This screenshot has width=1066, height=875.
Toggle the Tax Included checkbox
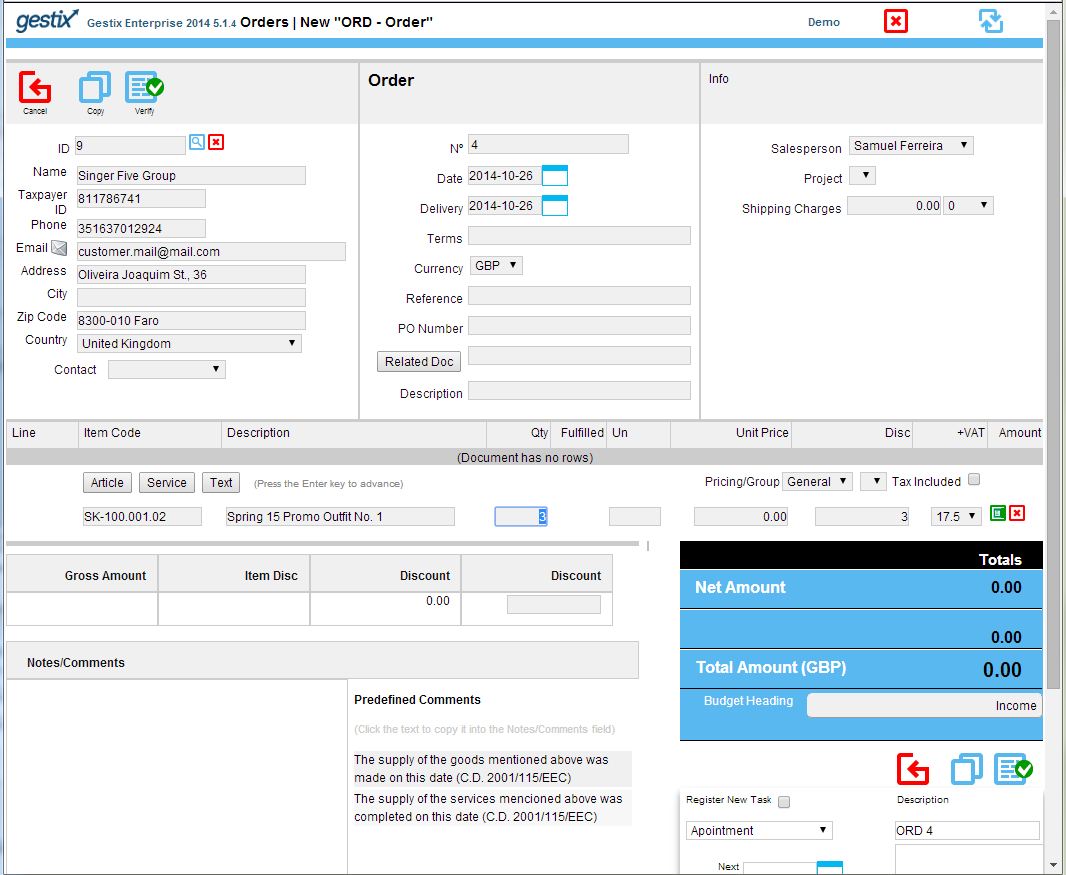click(x=974, y=479)
